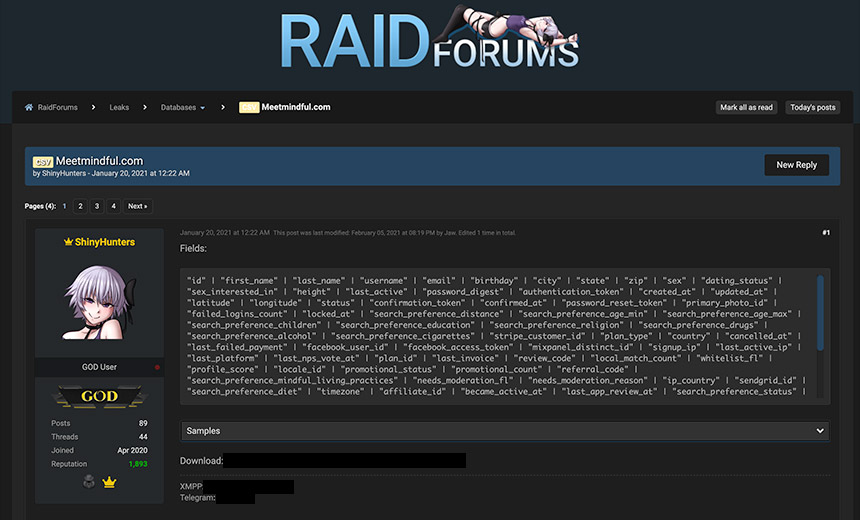This screenshot has height=520, width=860.
Task: Go to page 2 of the thread
Action: [81, 206]
